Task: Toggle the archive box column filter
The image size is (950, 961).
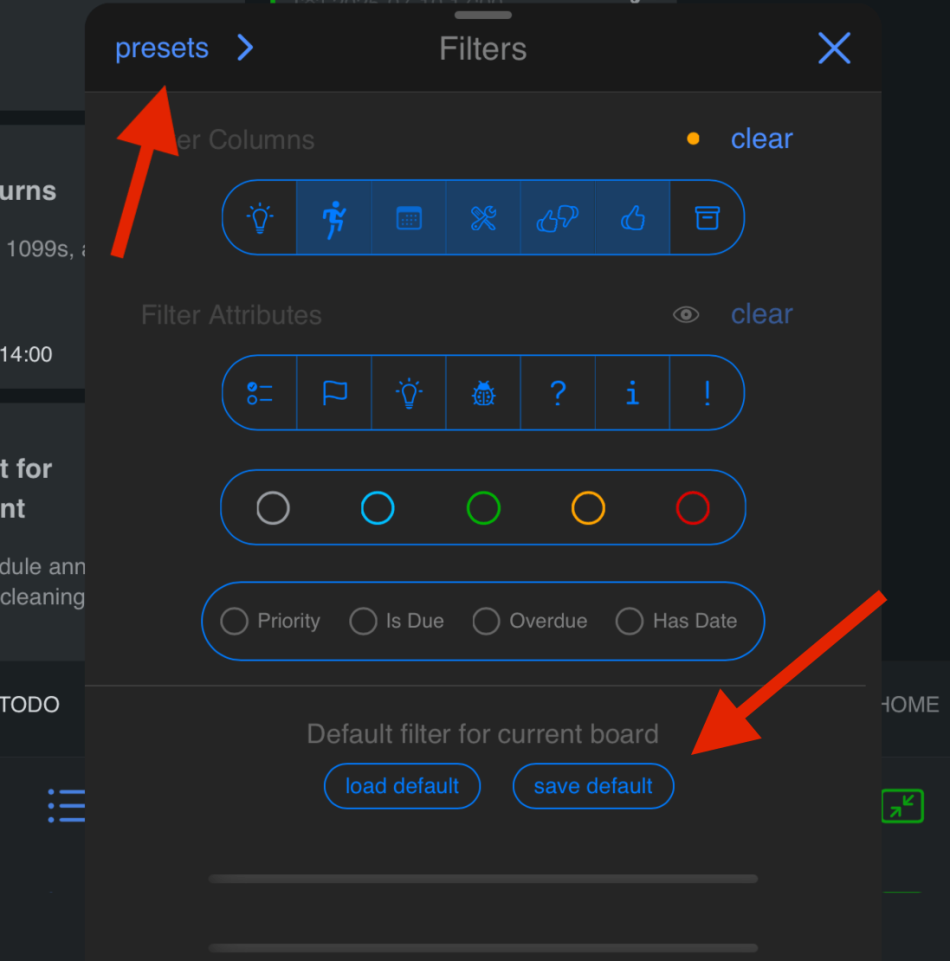Action: (x=707, y=218)
